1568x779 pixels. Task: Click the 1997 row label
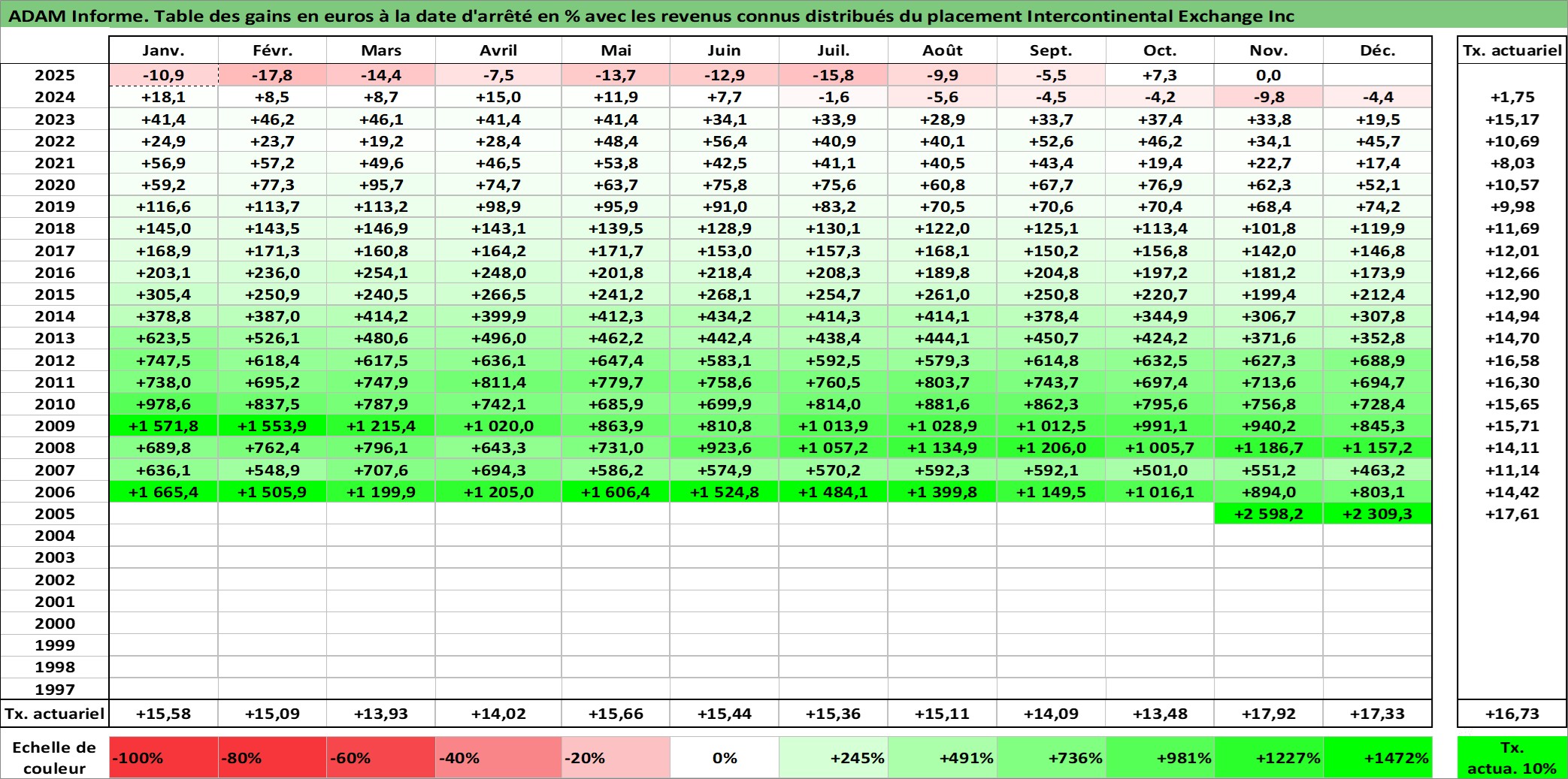pos(55,689)
